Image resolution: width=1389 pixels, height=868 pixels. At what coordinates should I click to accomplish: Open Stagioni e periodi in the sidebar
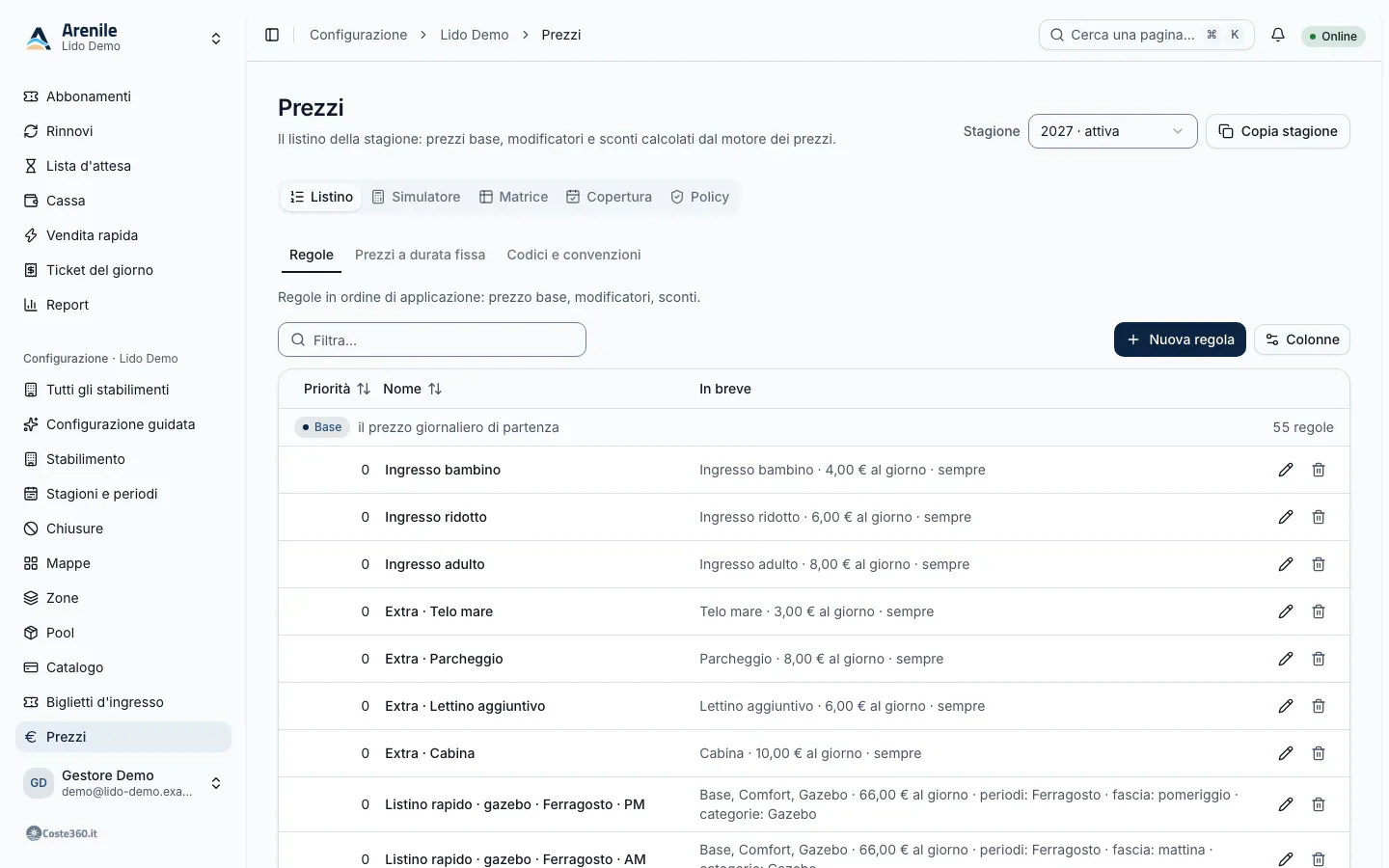point(123,494)
